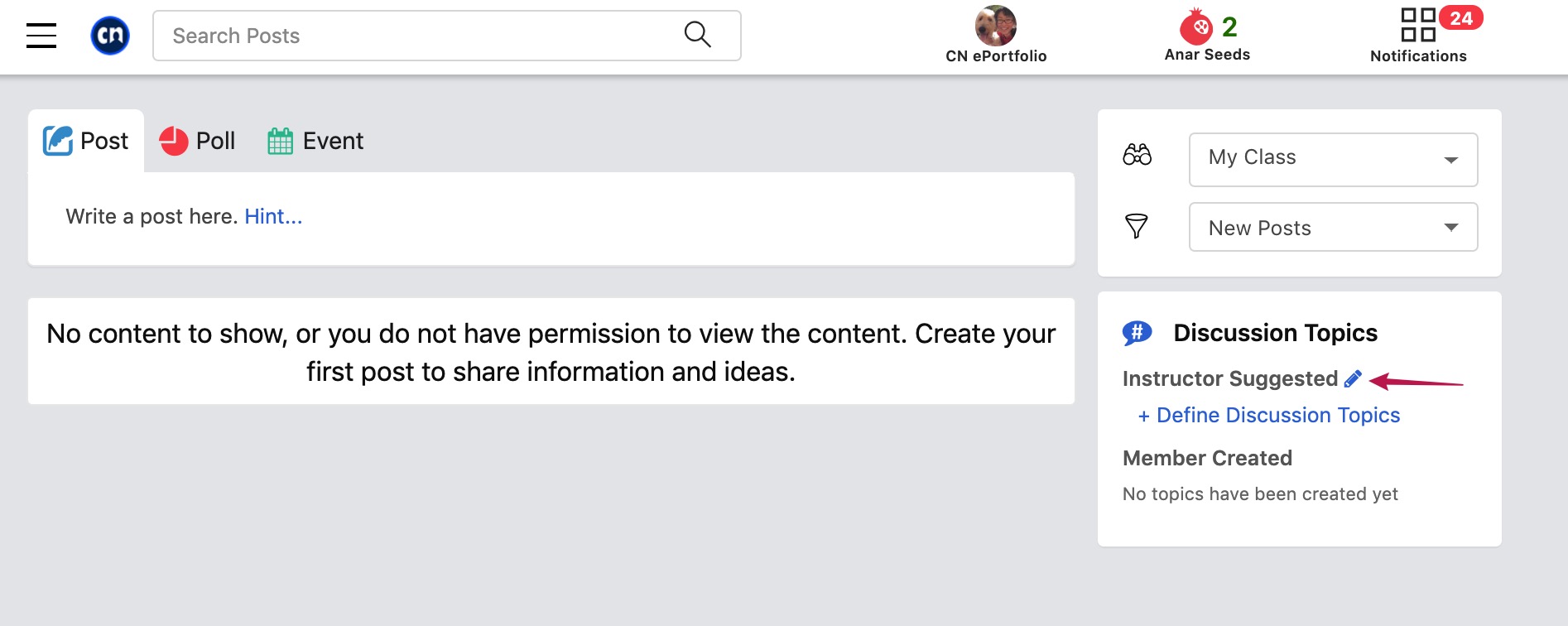Click the search magnifier icon
This screenshot has width=1568, height=626.
pyautogui.click(x=698, y=35)
